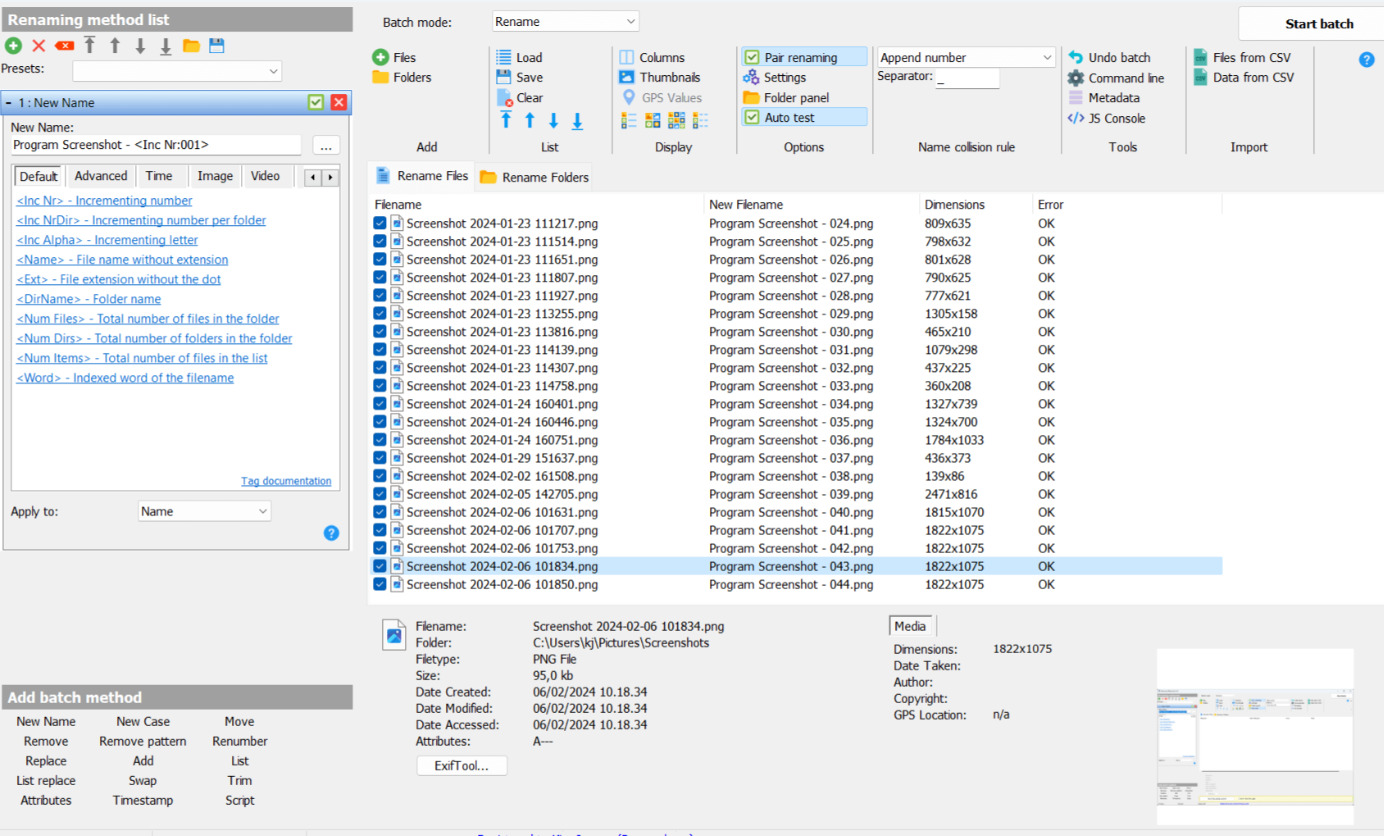Open name collision rule Append number dropdown
1384x836 pixels.
[x=966, y=57]
